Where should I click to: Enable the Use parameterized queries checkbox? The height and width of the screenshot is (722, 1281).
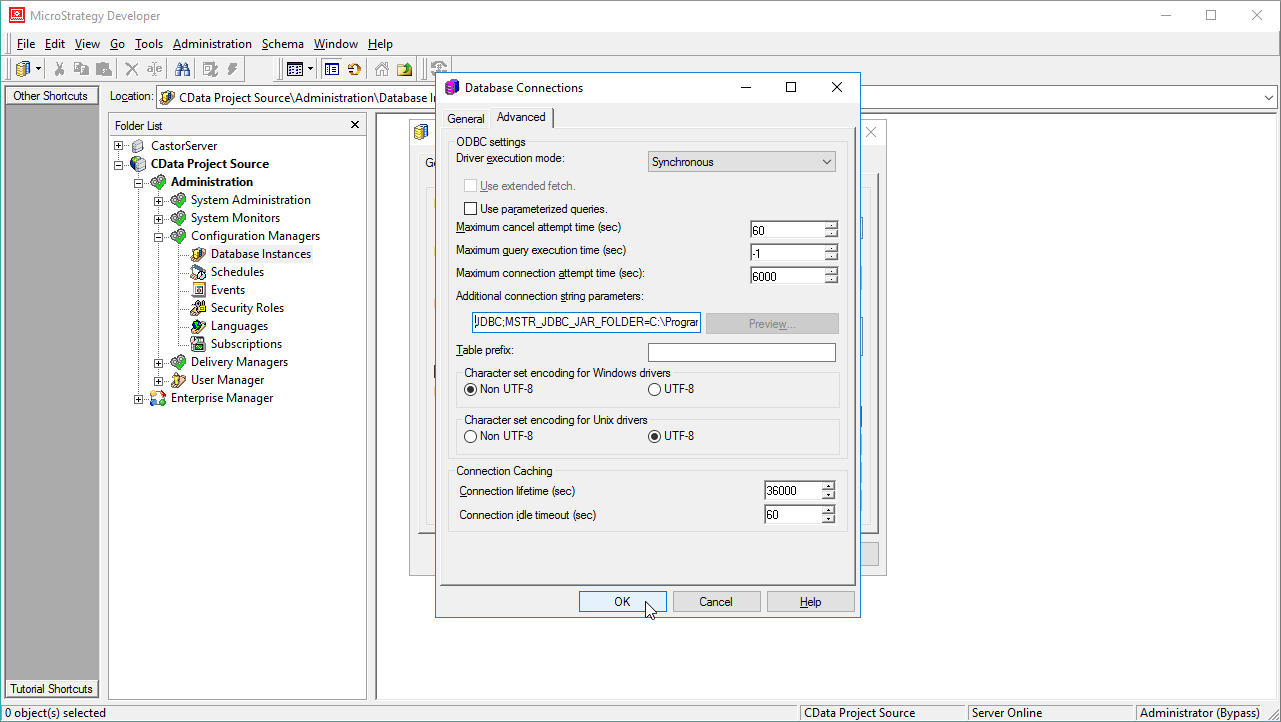[x=470, y=208]
